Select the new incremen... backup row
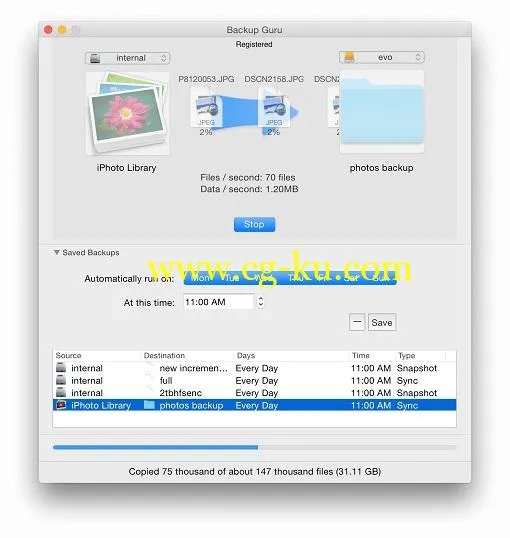Image resolution: width=510 pixels, height=538 pixels. 255,368
